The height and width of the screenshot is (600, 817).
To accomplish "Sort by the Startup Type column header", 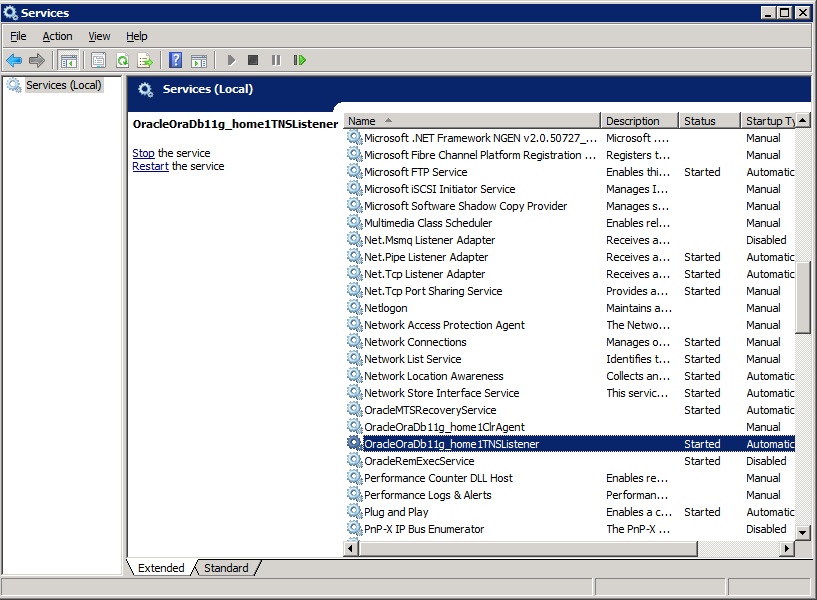I will [769, 121].
